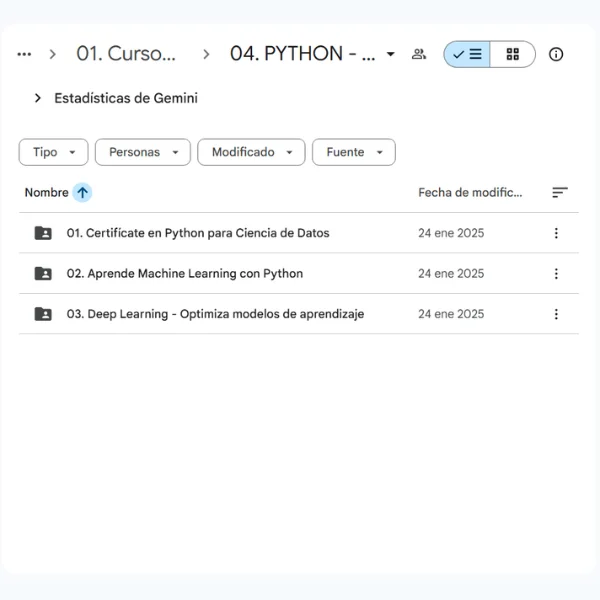The width and height of the screenshot is (600, 600).
Task: Click the shared folder people icon
Action: [419, 54]
